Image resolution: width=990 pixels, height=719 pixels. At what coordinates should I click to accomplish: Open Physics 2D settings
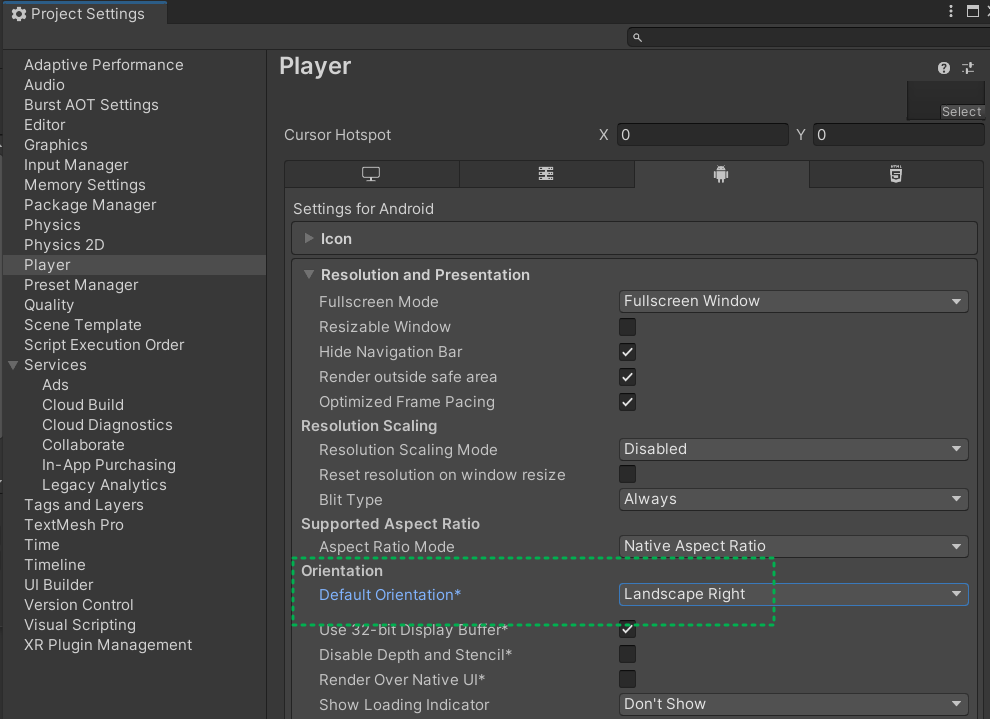64,245
